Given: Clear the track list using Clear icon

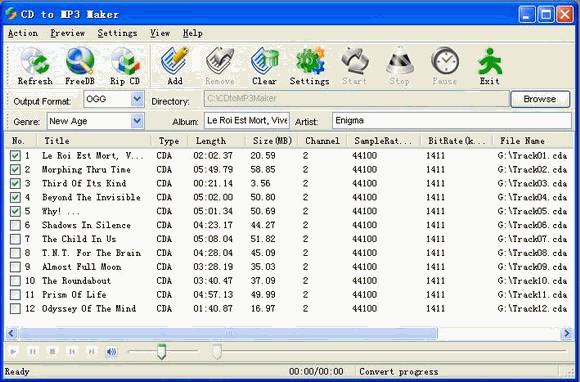Looking at the screenshot, I should [x=264, y=61].
